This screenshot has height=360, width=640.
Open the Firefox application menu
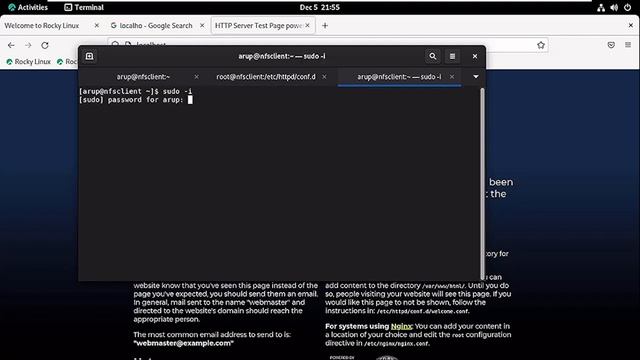click(x=628, y=45)
